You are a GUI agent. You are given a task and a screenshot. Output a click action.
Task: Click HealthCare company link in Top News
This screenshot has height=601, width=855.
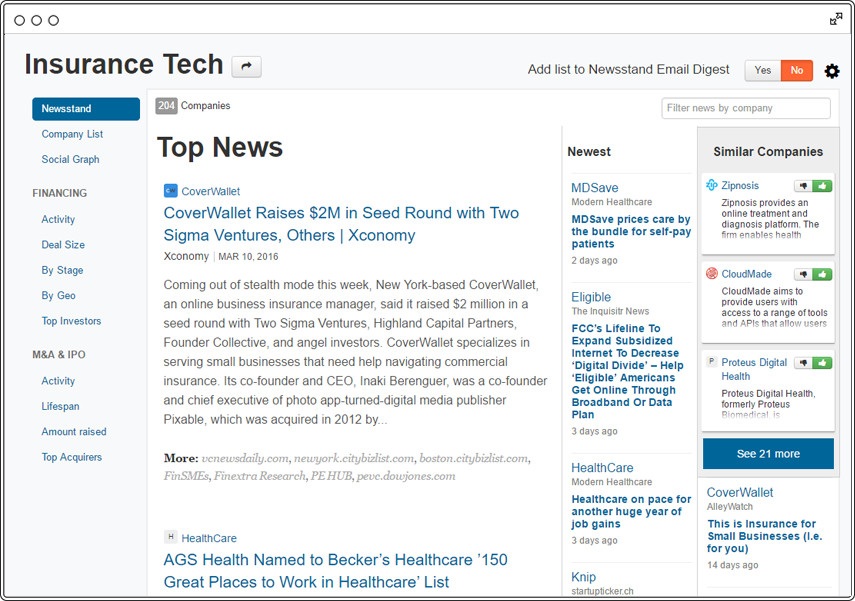tap(209, 538)
